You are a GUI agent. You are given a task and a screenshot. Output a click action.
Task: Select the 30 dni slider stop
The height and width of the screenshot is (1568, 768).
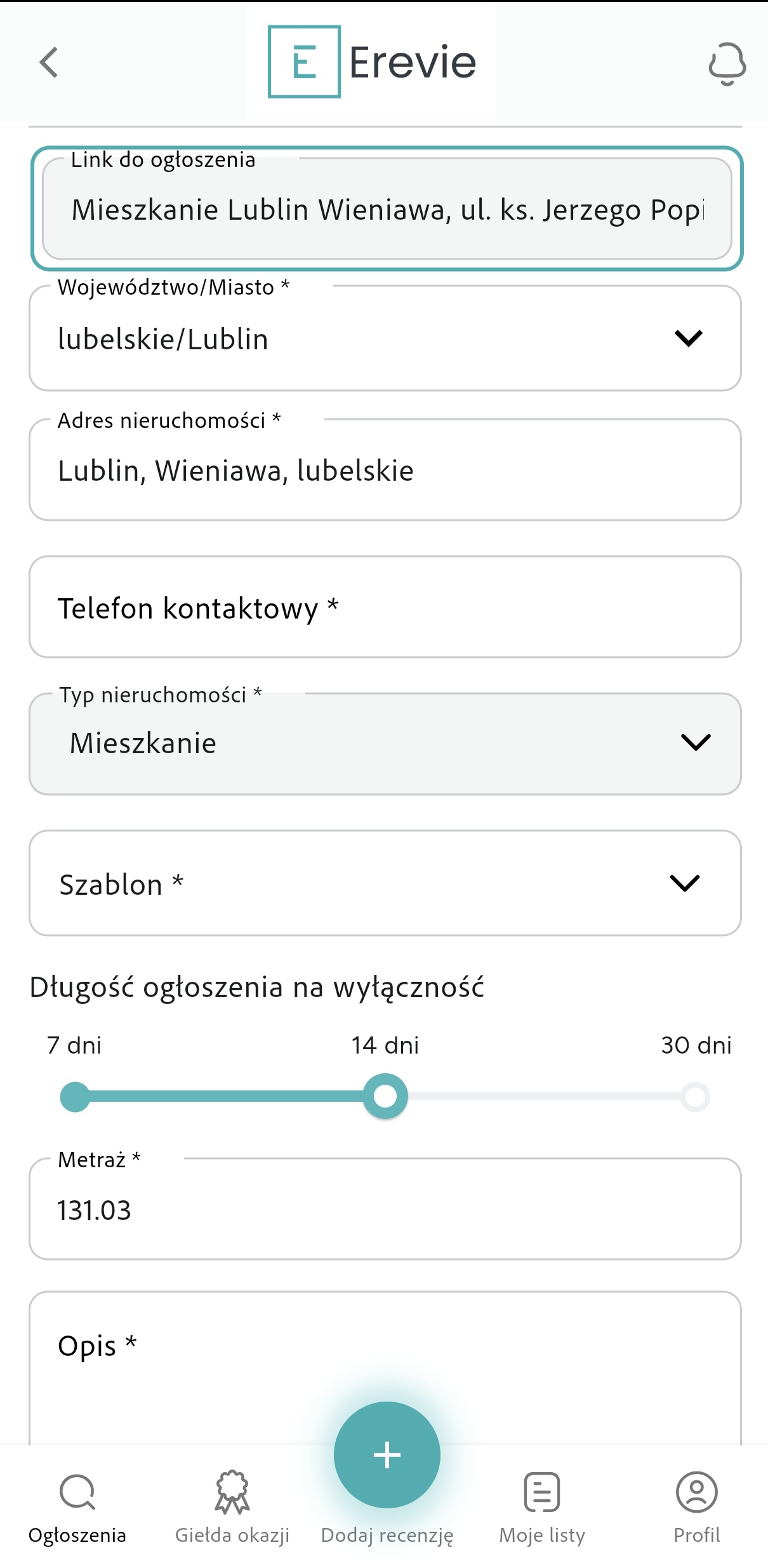tap(696, 1097)
